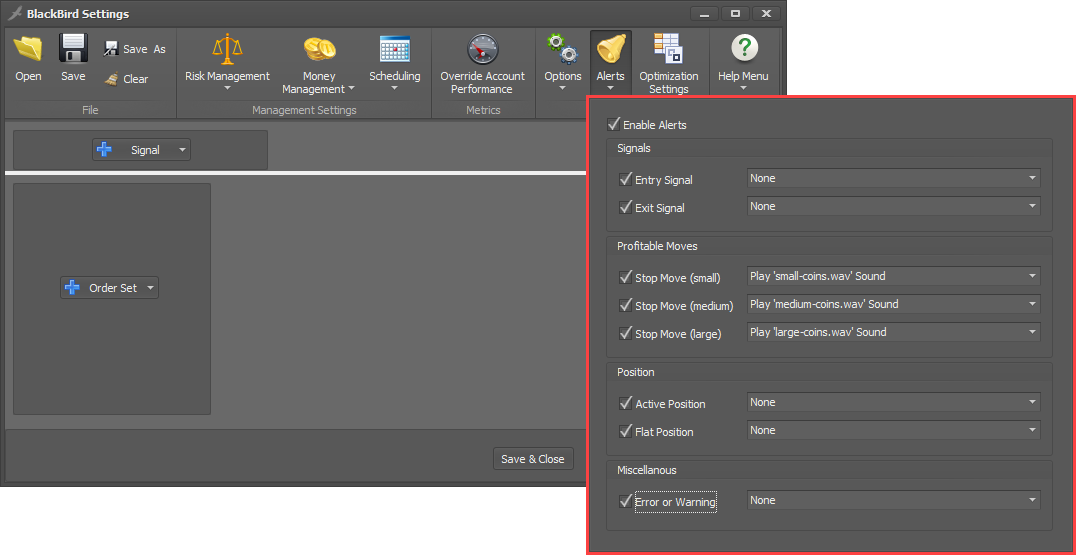Uncheck Entry Signal alert

tap(625, 179)
